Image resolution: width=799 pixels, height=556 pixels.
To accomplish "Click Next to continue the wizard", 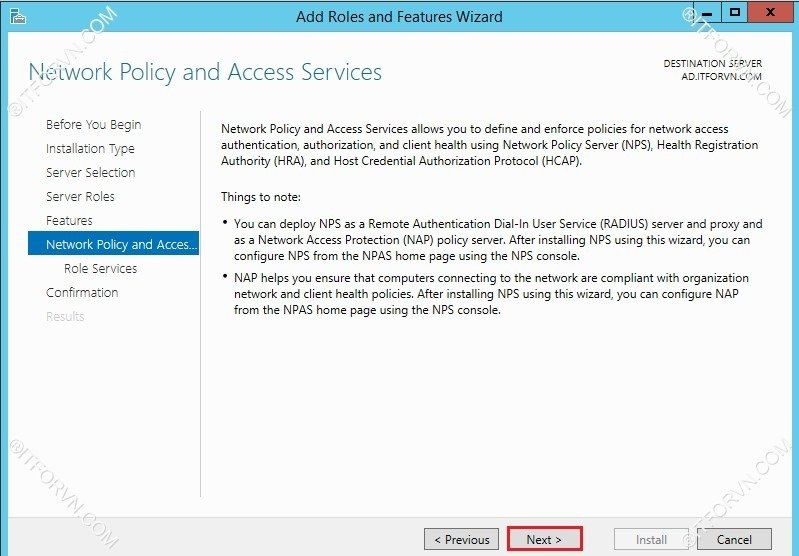I will point(544,540).
